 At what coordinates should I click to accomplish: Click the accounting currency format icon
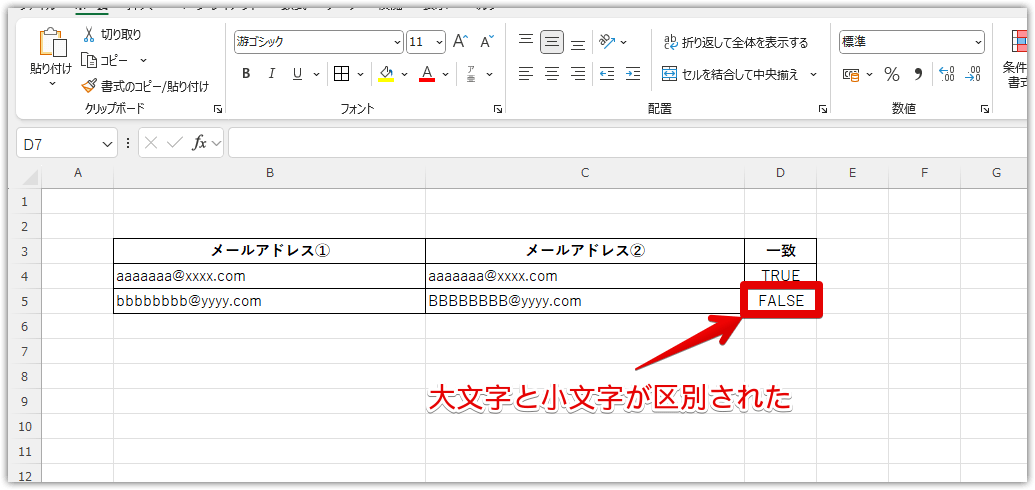851,74
